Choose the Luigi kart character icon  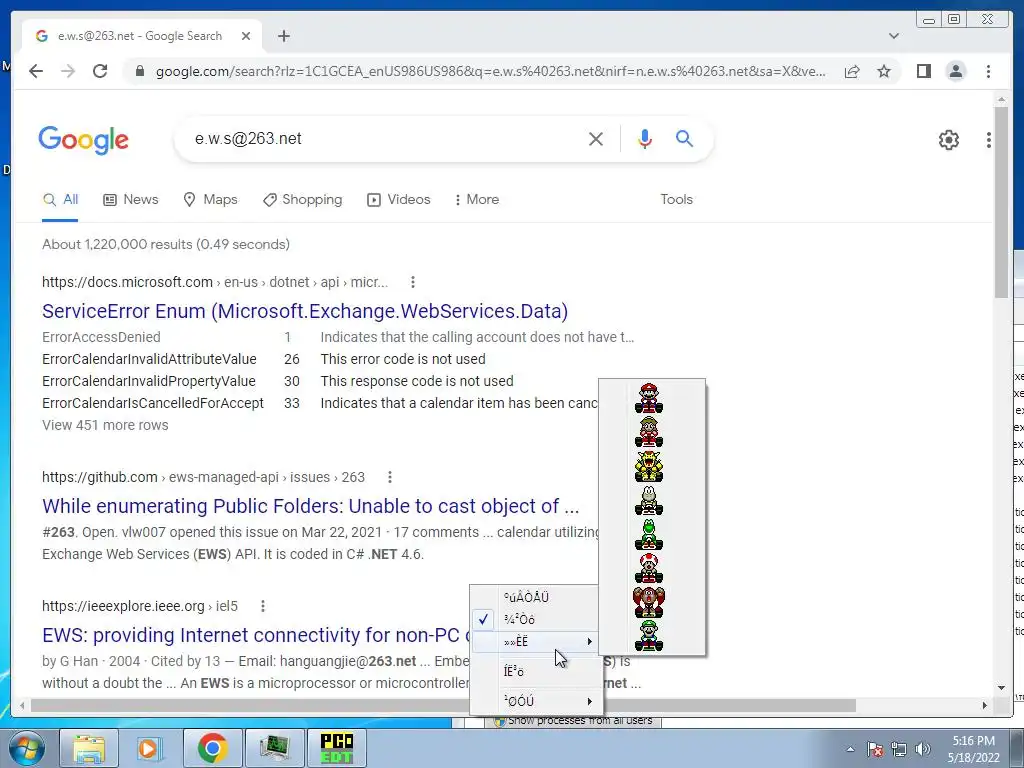[x=648, y=636]
